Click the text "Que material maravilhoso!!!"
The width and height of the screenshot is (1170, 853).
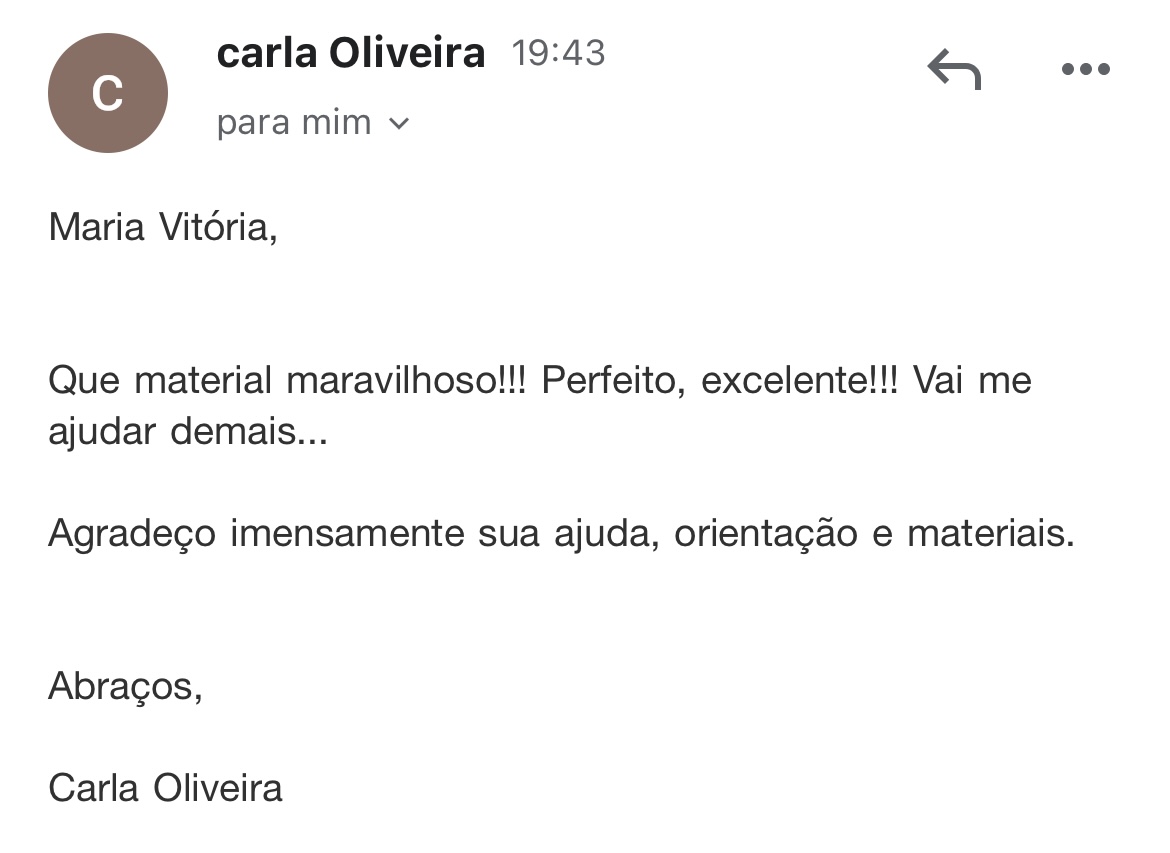tap(287, 380)
